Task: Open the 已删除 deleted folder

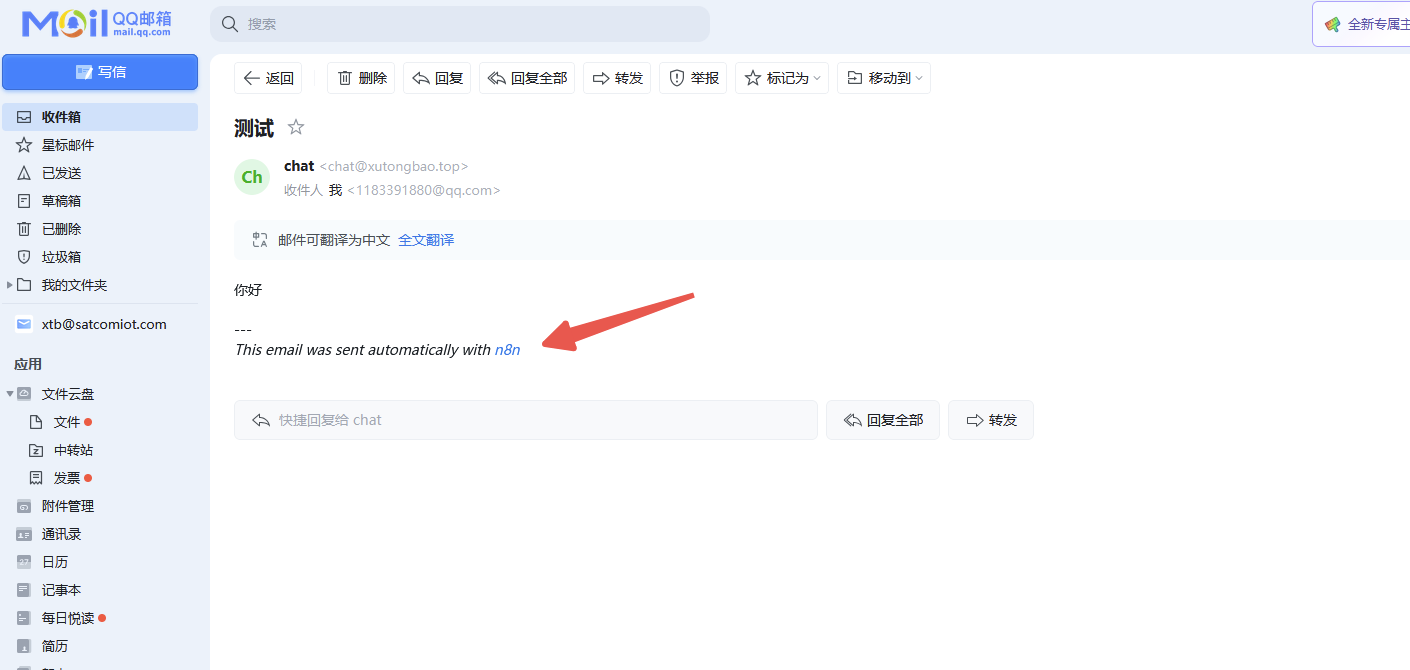Action: tap(100, 229)
